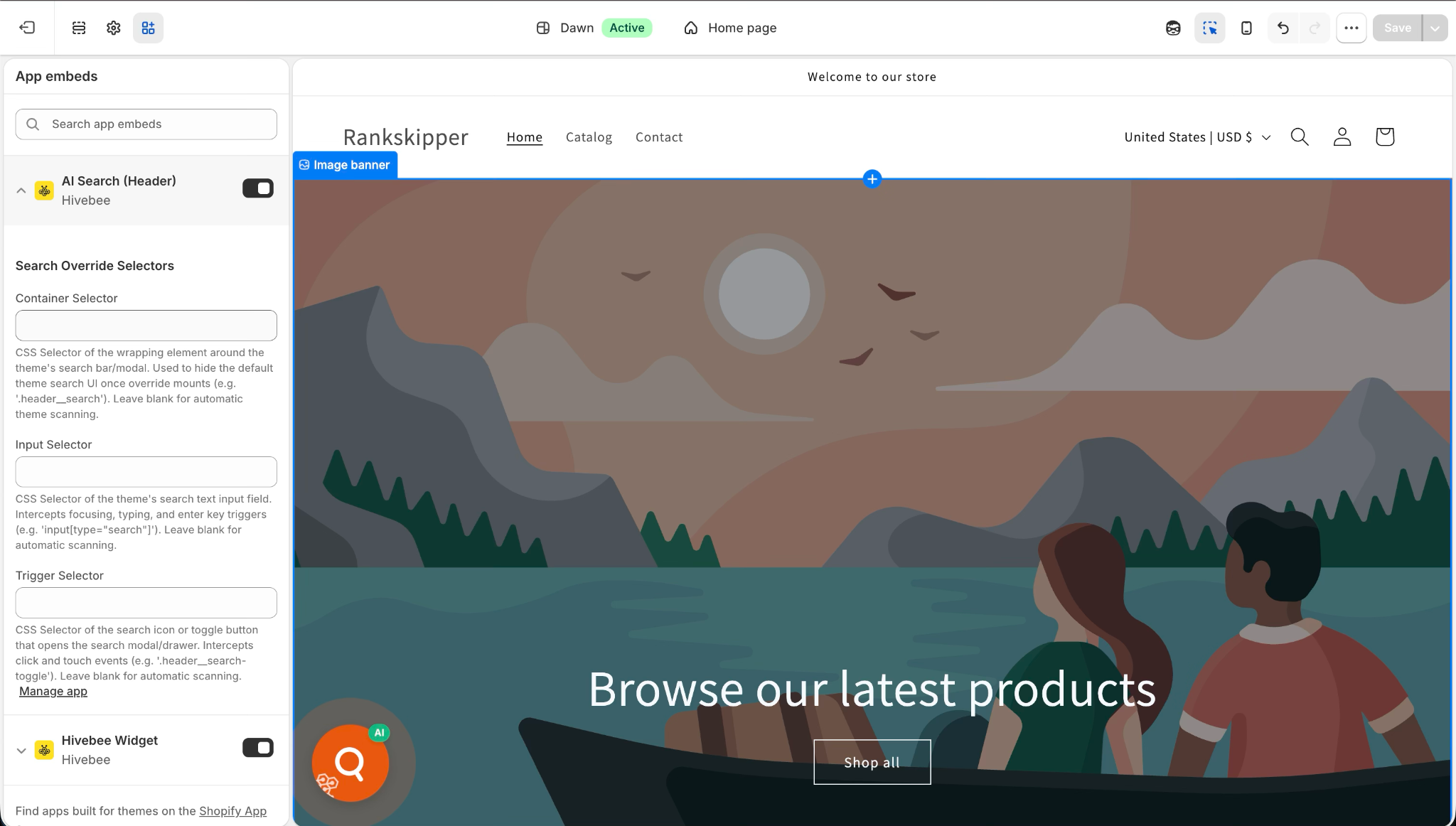Toggle the AI Search (Header) embed
Viewport: 1456px width, 826px height.
258,188
